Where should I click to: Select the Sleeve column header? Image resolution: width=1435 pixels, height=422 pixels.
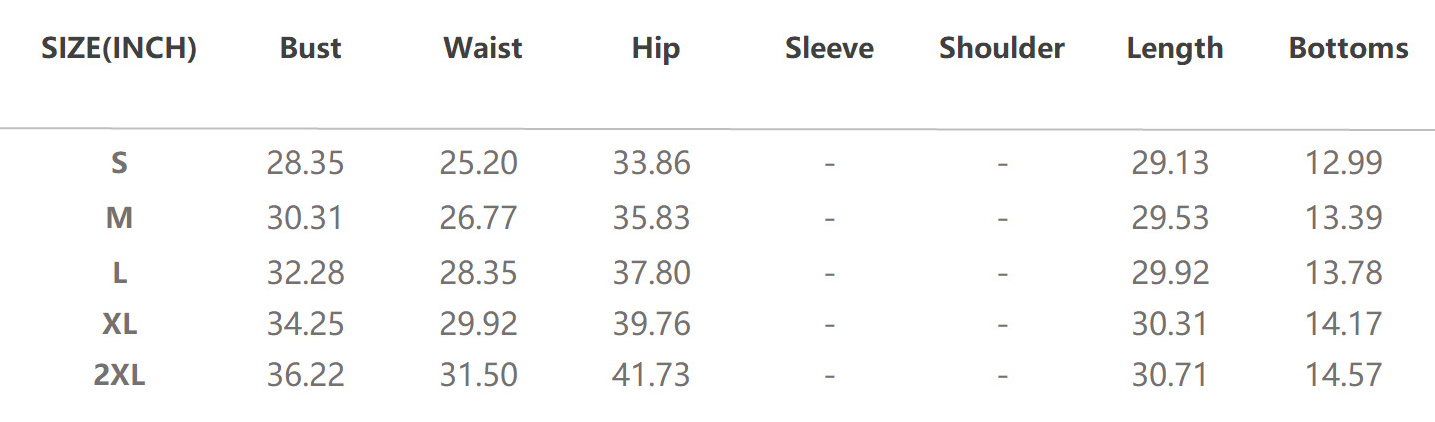(x=829, y=48)
